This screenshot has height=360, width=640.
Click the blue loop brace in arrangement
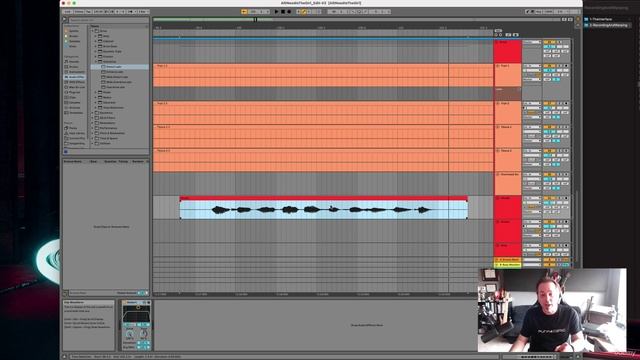point(322,38)
